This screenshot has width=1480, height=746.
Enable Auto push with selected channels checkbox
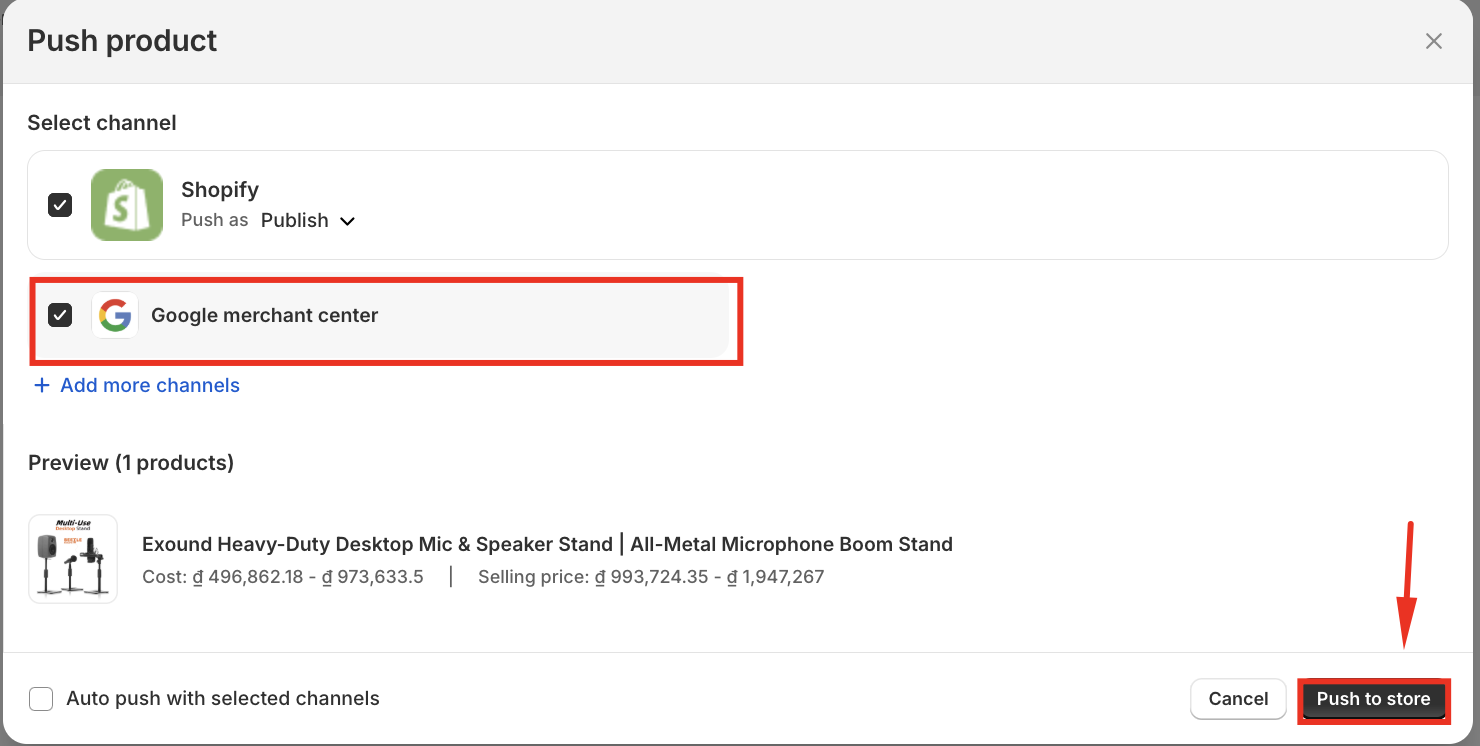41,698
